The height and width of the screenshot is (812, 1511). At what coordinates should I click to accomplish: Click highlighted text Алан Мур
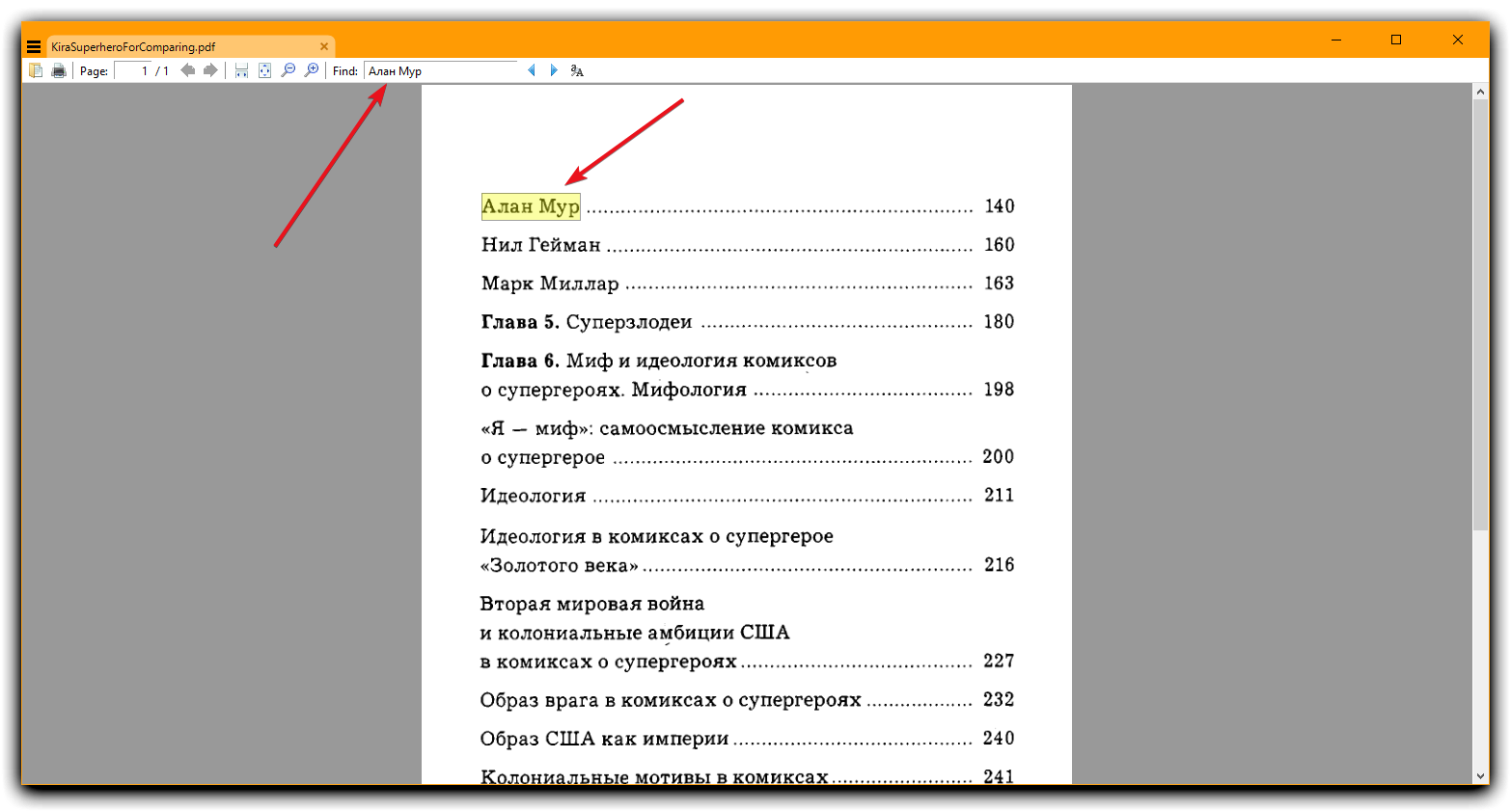point(531,206)
